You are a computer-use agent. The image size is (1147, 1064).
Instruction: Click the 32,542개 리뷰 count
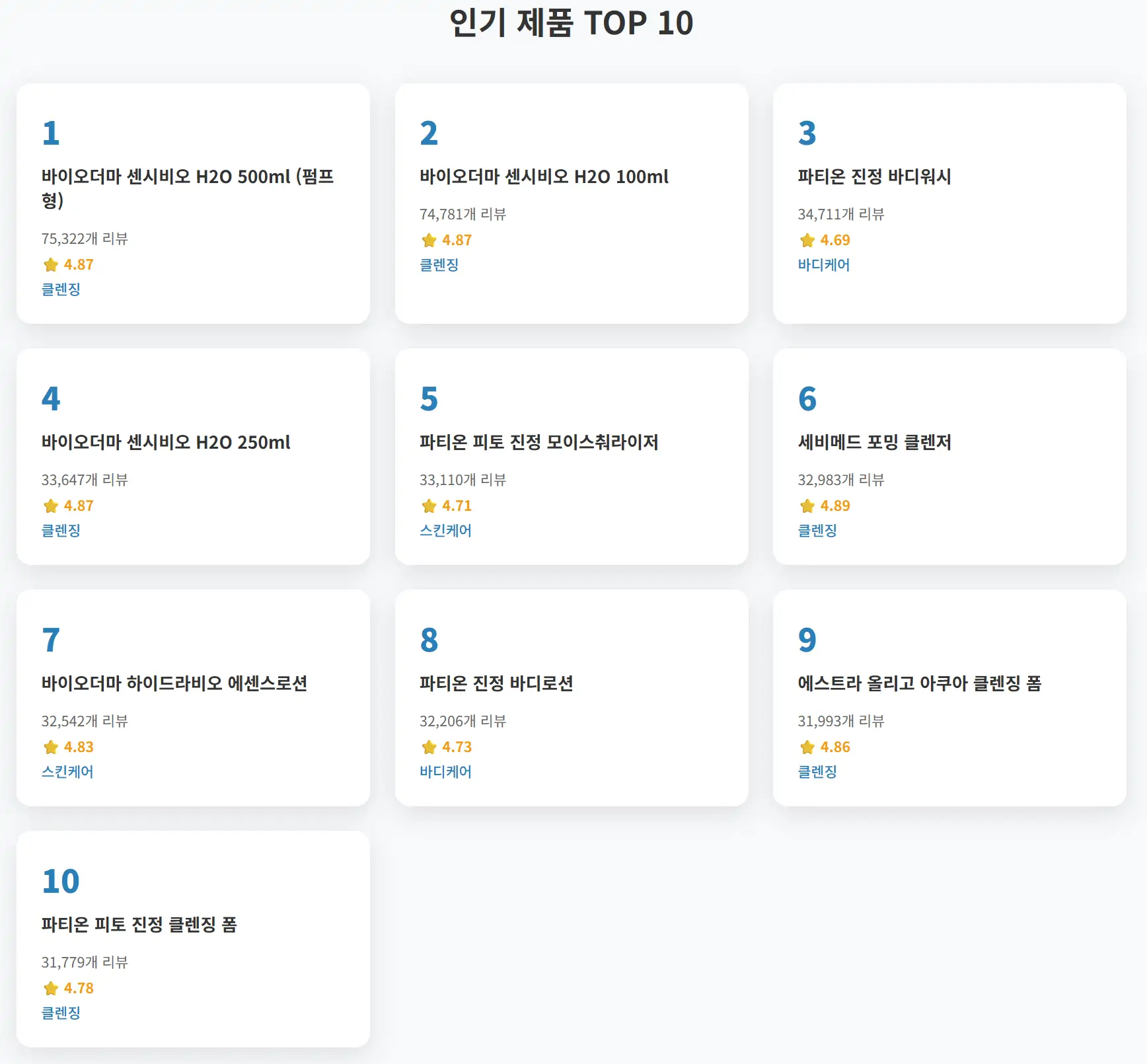85,721
